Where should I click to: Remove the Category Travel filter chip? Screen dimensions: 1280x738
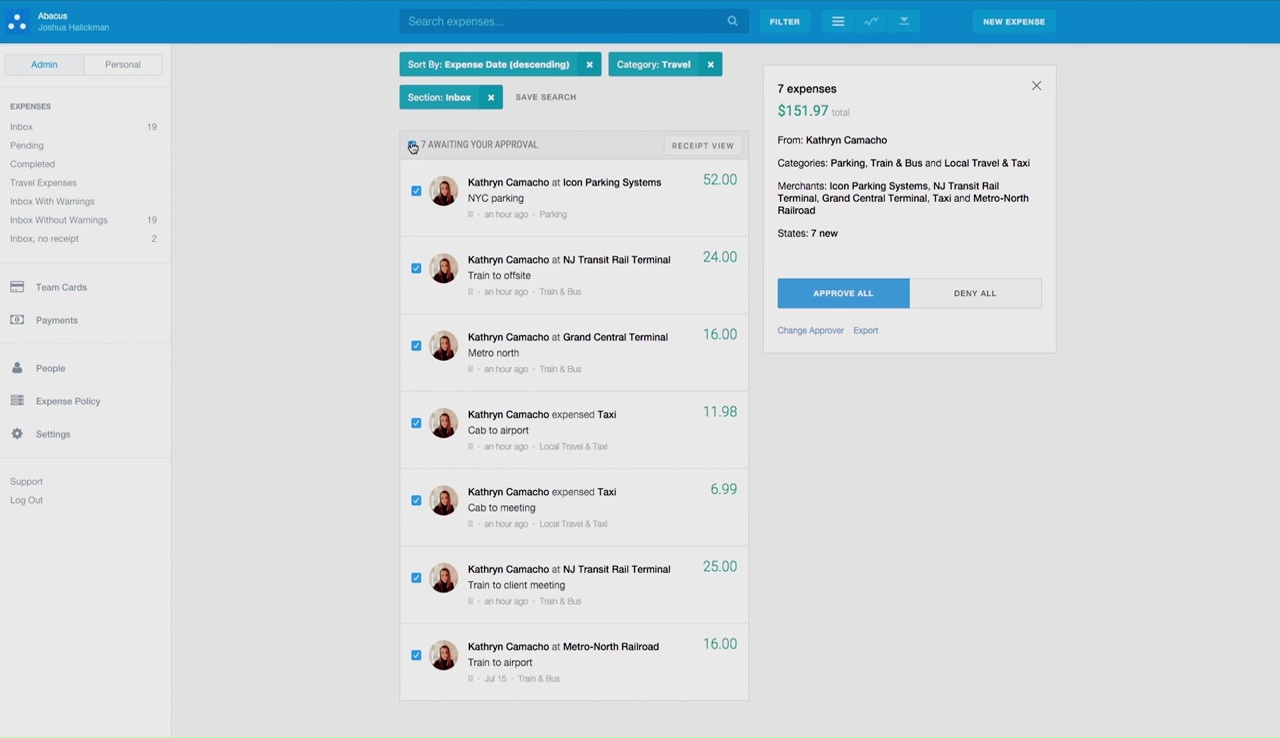(710, 65)
